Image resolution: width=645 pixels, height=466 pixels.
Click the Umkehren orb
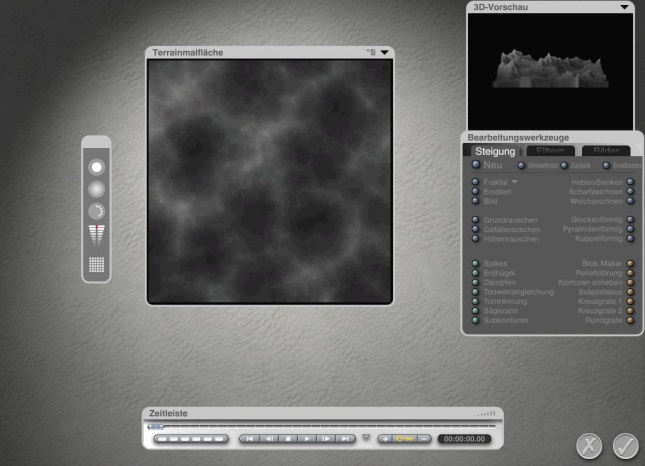[x=521, y=165]
